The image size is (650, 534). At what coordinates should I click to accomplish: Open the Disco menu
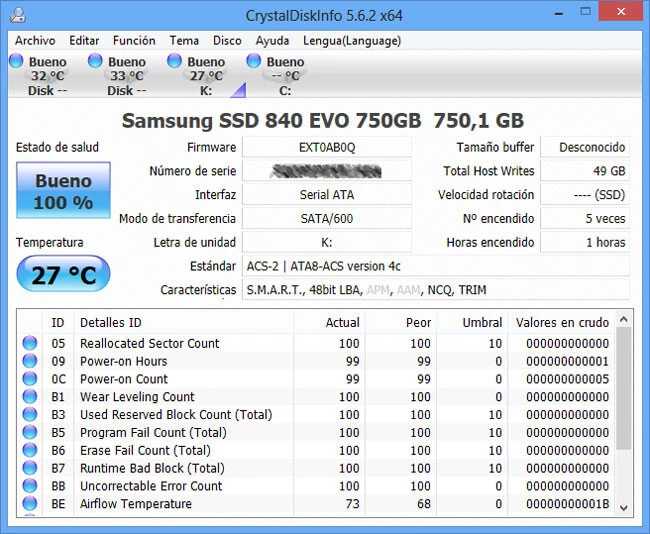click(x=227, y=41)
